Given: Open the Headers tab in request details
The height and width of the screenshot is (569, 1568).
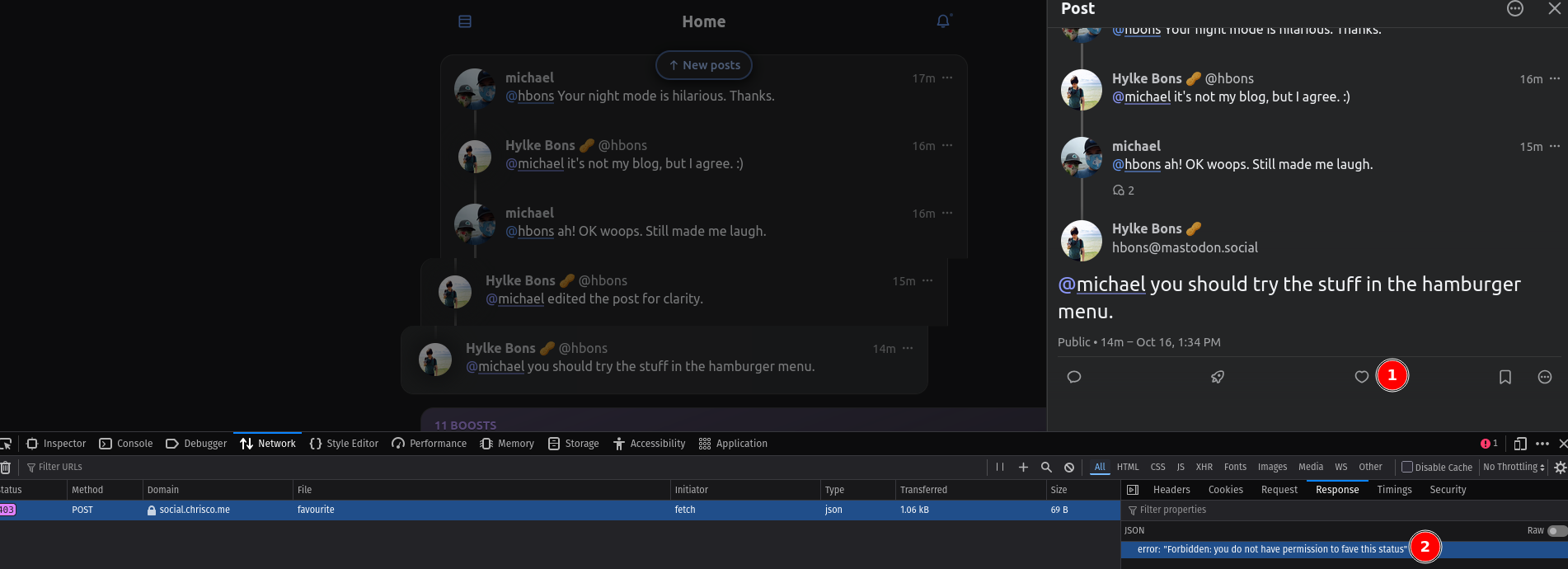Looking at the screenshot, I should (x=1171, y=490).
